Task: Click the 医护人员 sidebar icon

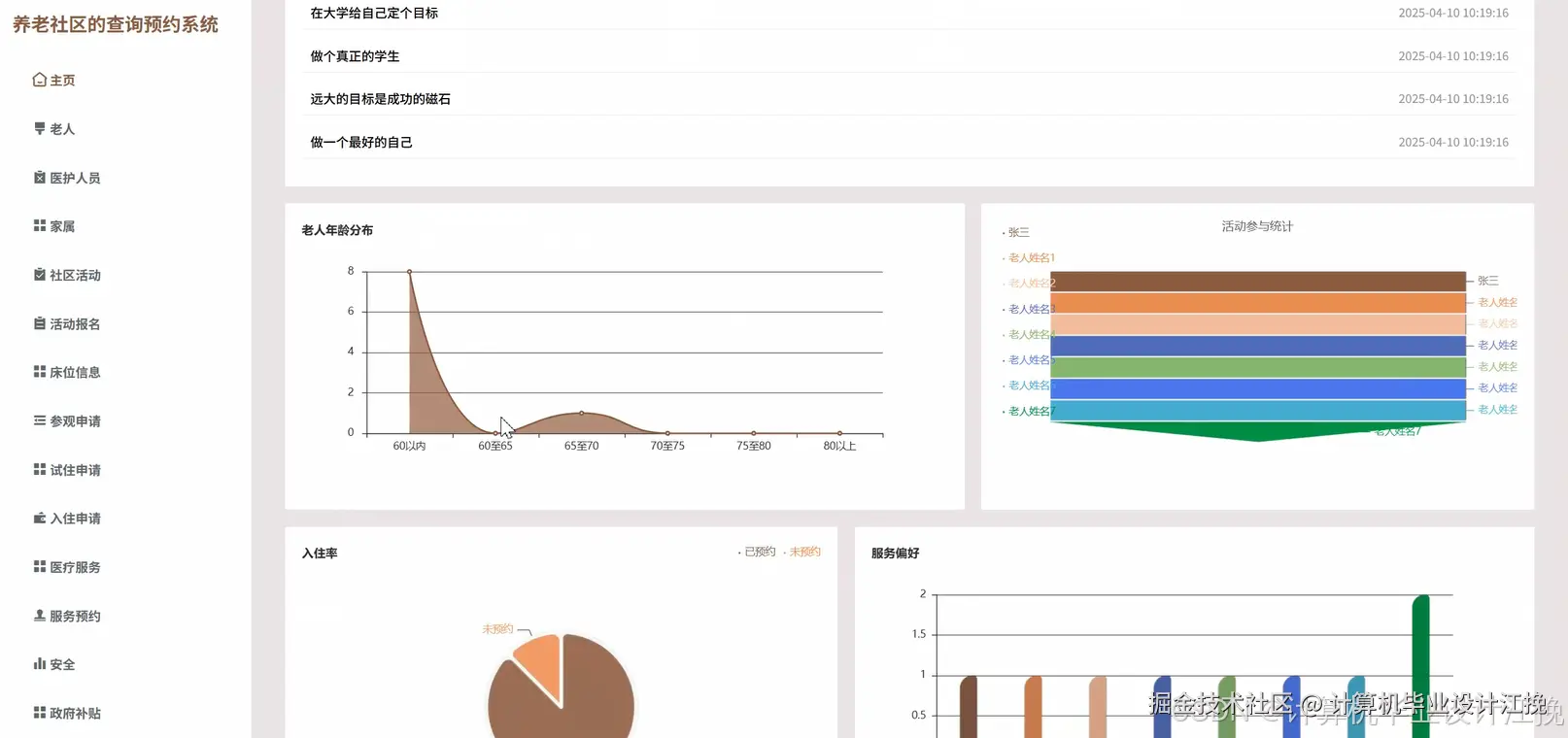Action: pos(40,178)
